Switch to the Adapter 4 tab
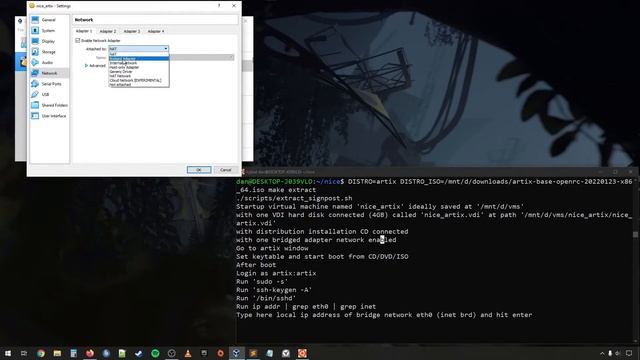This screenshot has height=360, width=640. tap(156, 31)
